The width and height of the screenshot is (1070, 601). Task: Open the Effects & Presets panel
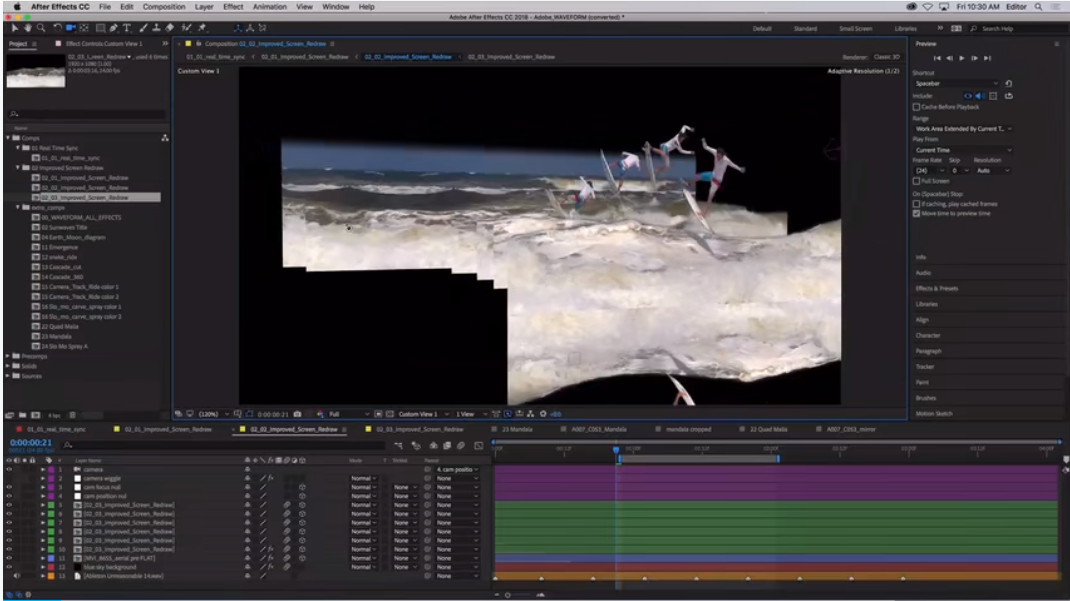pos(936,288)
